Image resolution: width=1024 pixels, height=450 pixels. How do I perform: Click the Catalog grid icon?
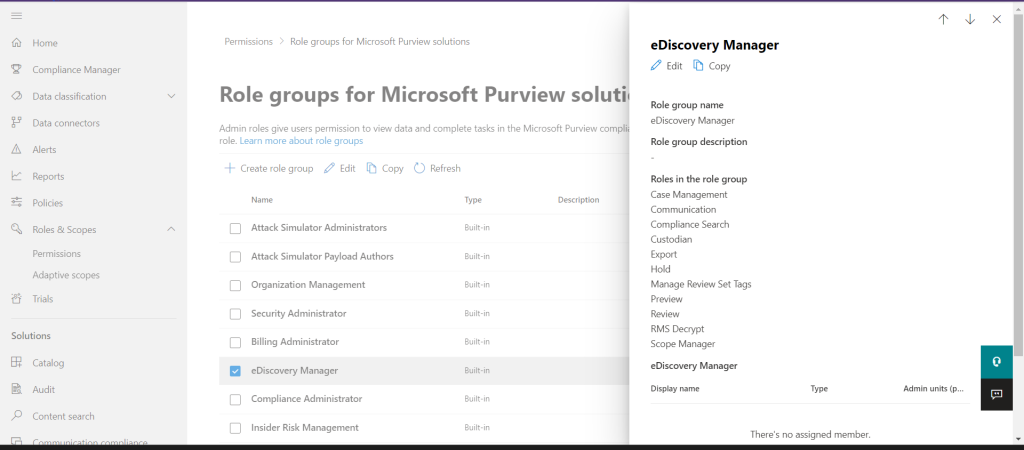tap(17, 362)
